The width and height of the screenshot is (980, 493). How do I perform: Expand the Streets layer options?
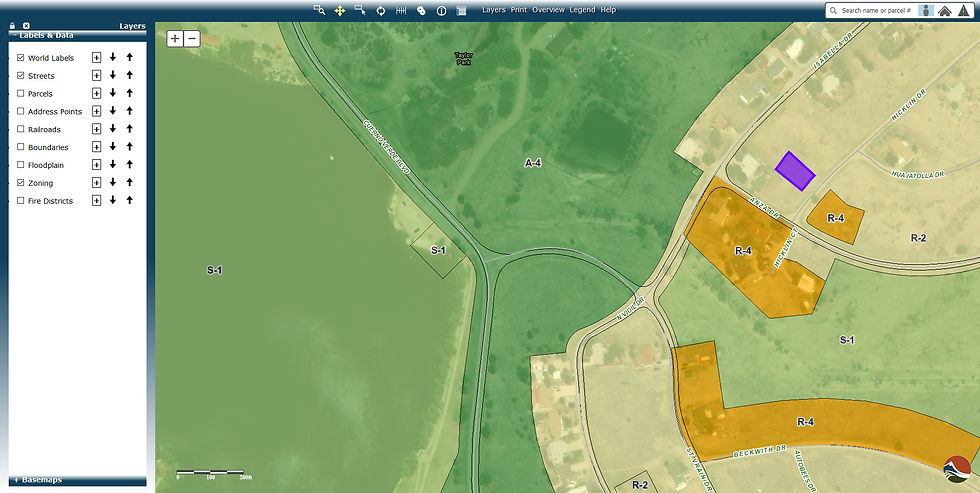(96, 75)
